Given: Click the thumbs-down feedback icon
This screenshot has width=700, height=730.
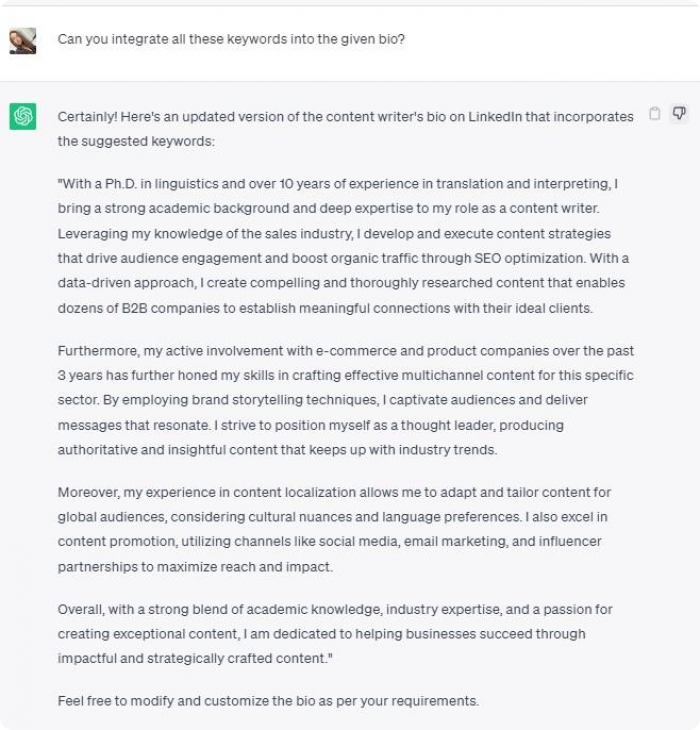Looking at the screenshot, I should pos(679,113).
